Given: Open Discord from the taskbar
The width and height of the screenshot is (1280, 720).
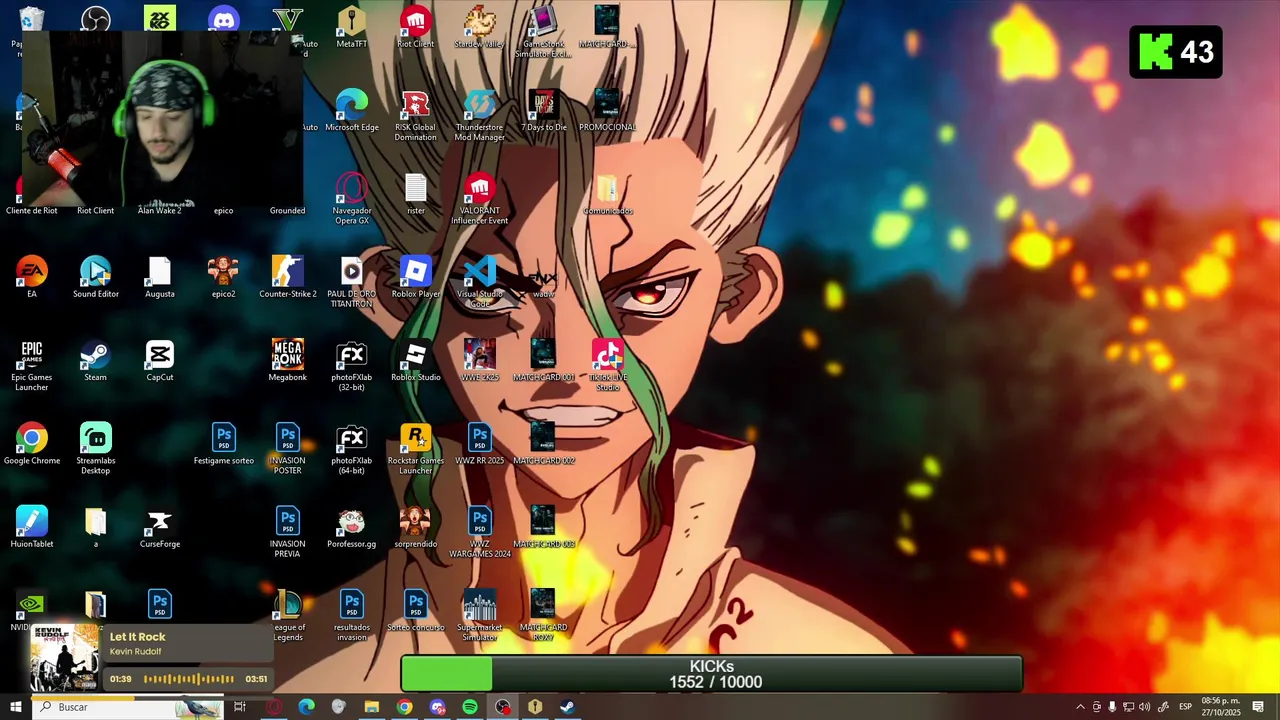Looking at the screenshot, I should (437, 707).
